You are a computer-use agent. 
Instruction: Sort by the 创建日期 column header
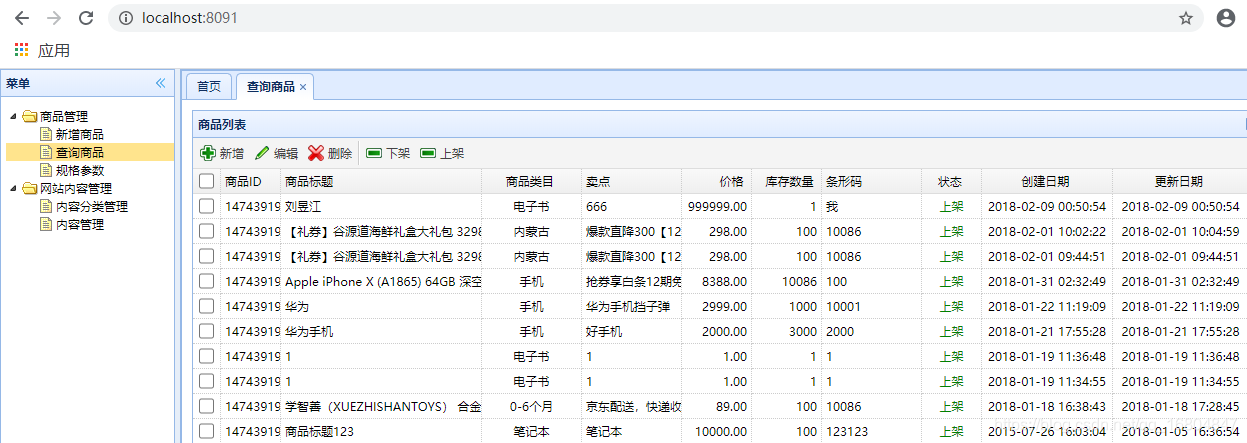tap(1046, 181)
